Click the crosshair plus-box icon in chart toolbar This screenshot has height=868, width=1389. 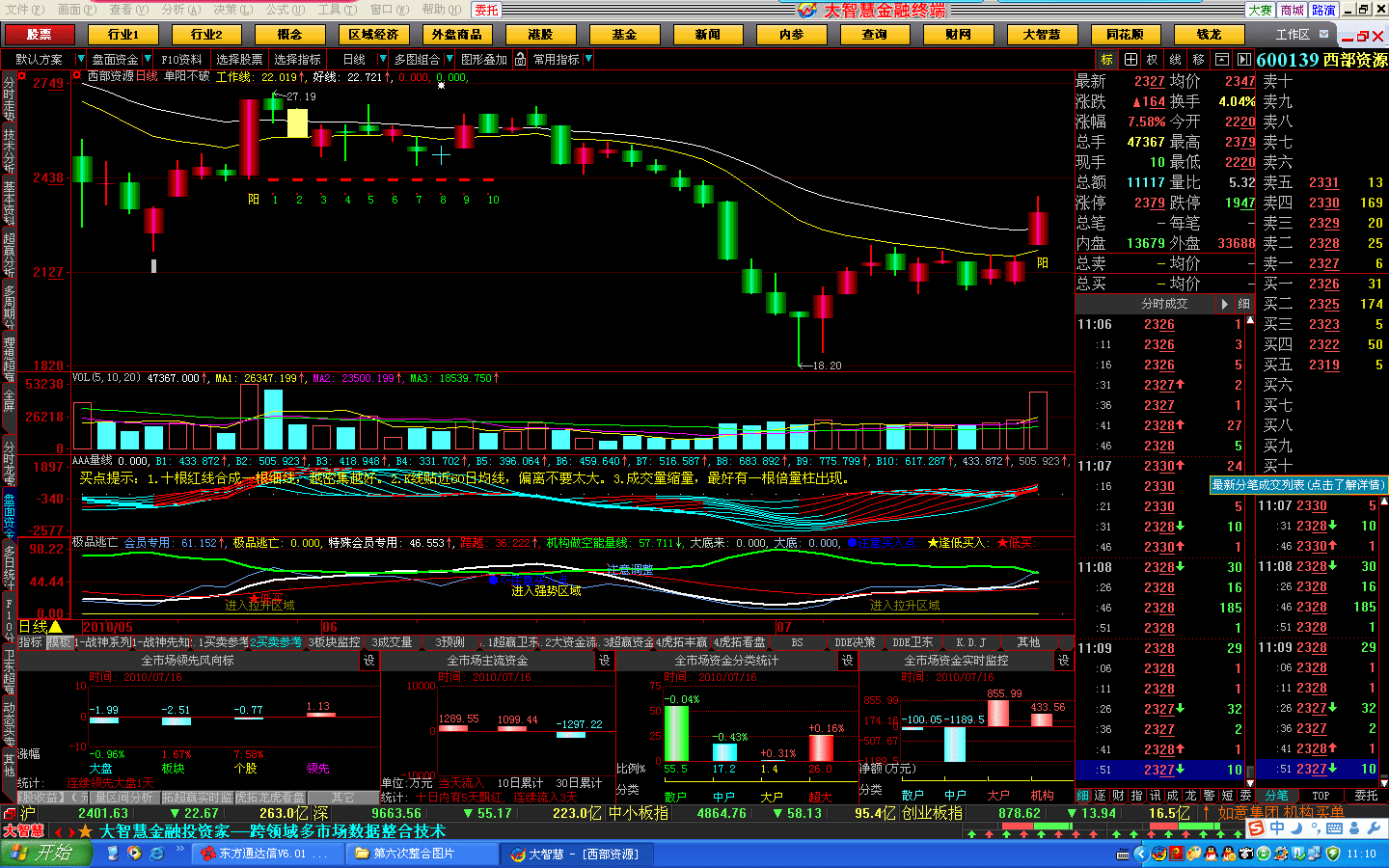(1130, 60)
